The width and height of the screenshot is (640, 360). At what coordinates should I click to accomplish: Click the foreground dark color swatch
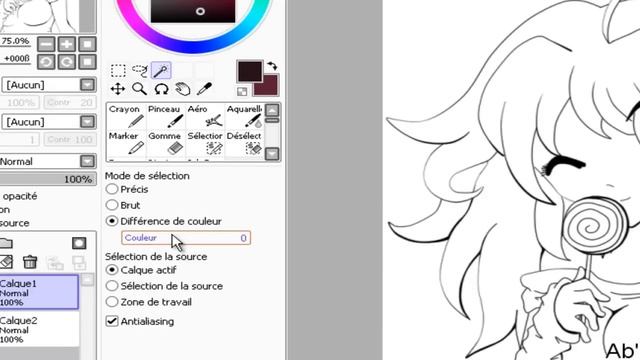(x=249, y=71)
